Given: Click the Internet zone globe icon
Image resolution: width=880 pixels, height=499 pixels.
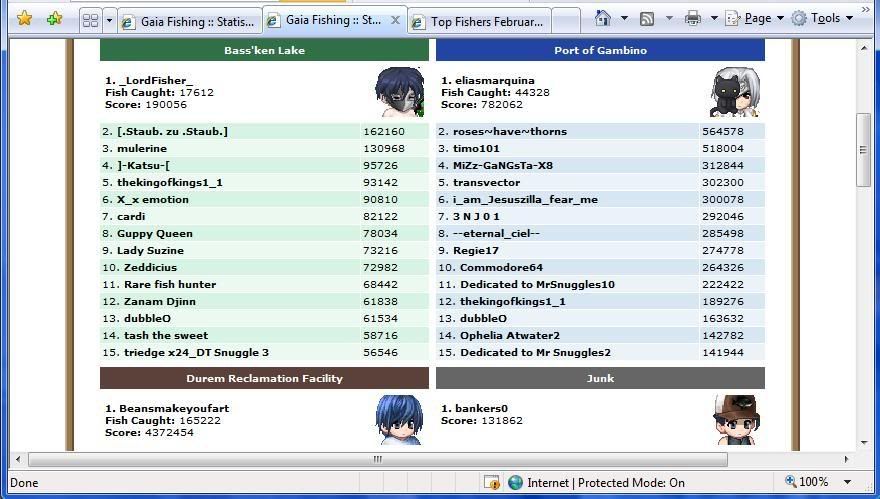Looking at the screenshot, I should pyautogui.click(x=515, y=482).
